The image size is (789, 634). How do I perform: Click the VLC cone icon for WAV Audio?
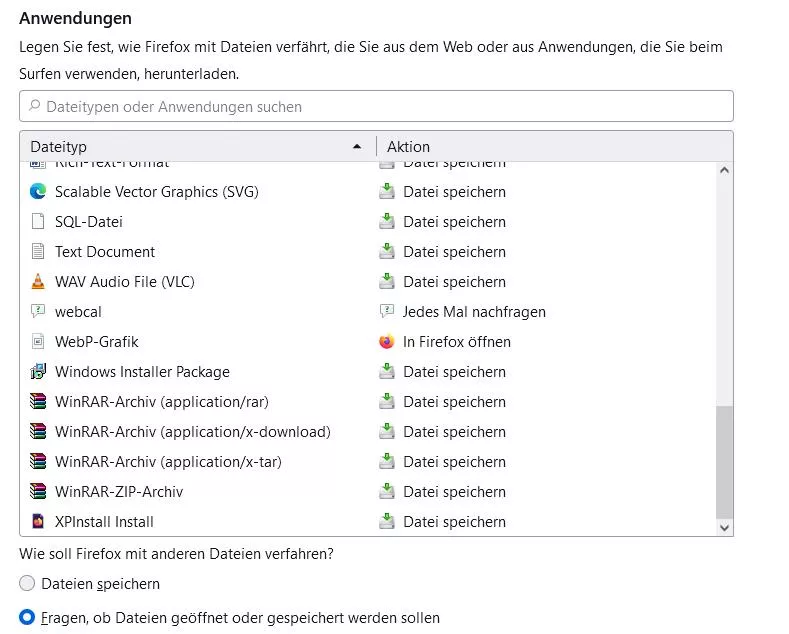coord(38,282)
